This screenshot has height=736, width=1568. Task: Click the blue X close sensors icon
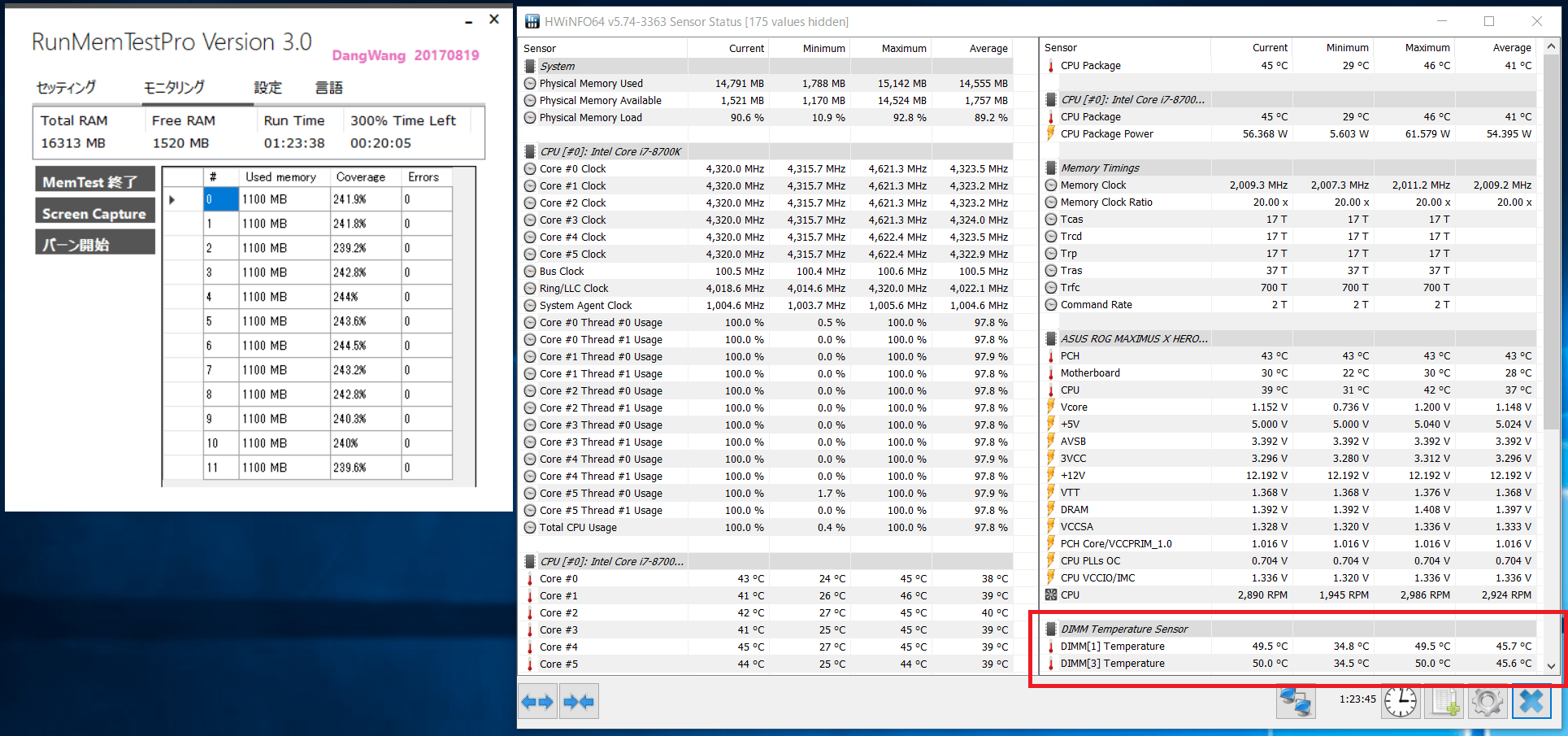pyautogui.click(x=1531, y=701)
